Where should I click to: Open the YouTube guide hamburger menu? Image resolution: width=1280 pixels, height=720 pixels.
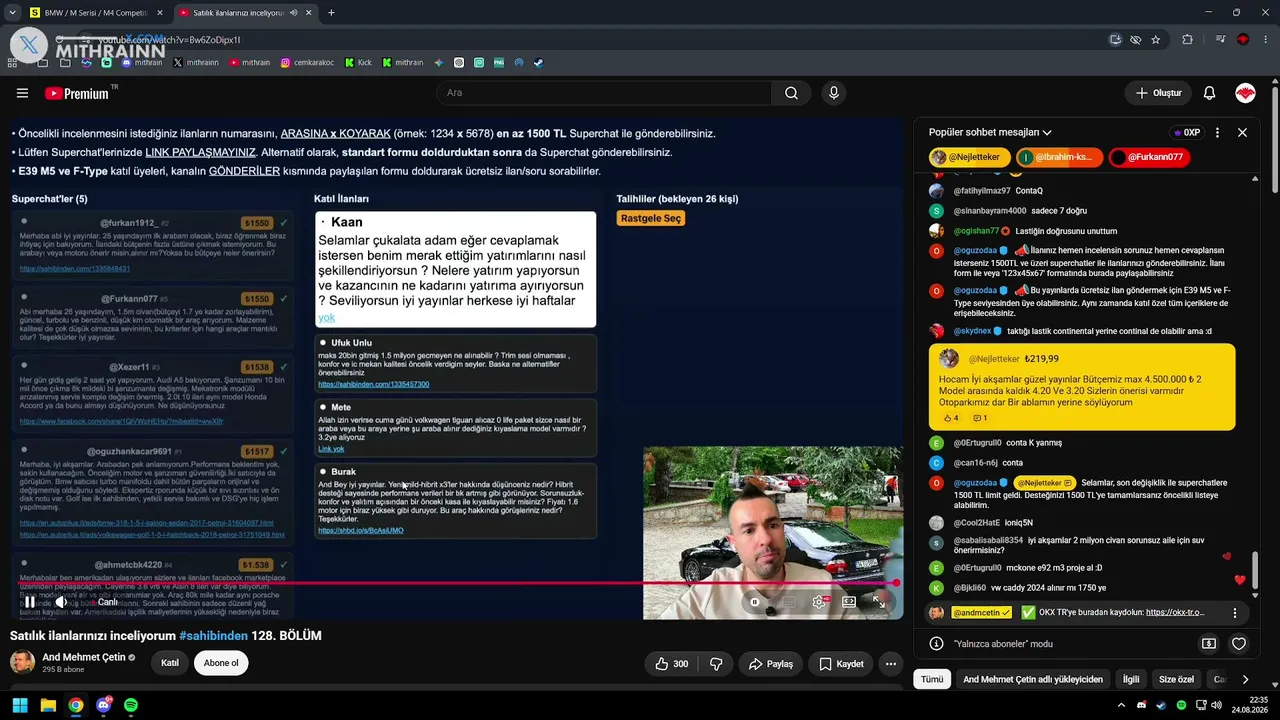[22, 93]
